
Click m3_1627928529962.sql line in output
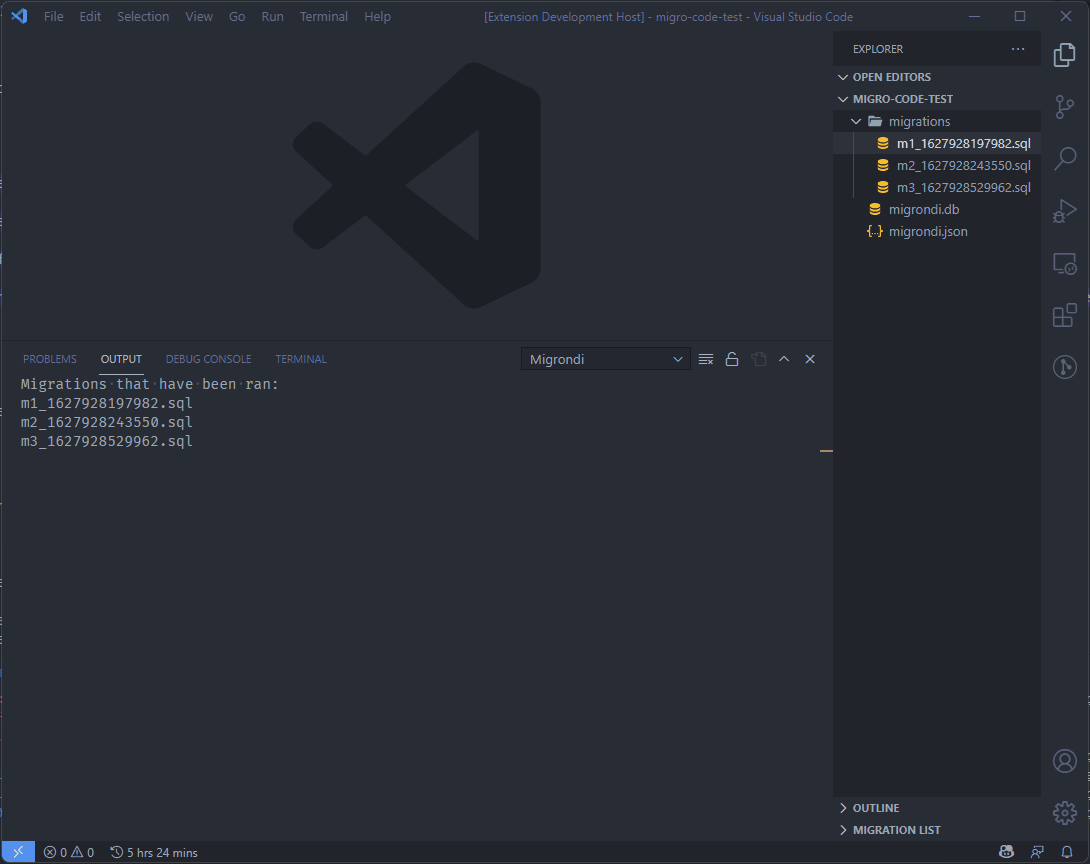(x=106, y=441)
